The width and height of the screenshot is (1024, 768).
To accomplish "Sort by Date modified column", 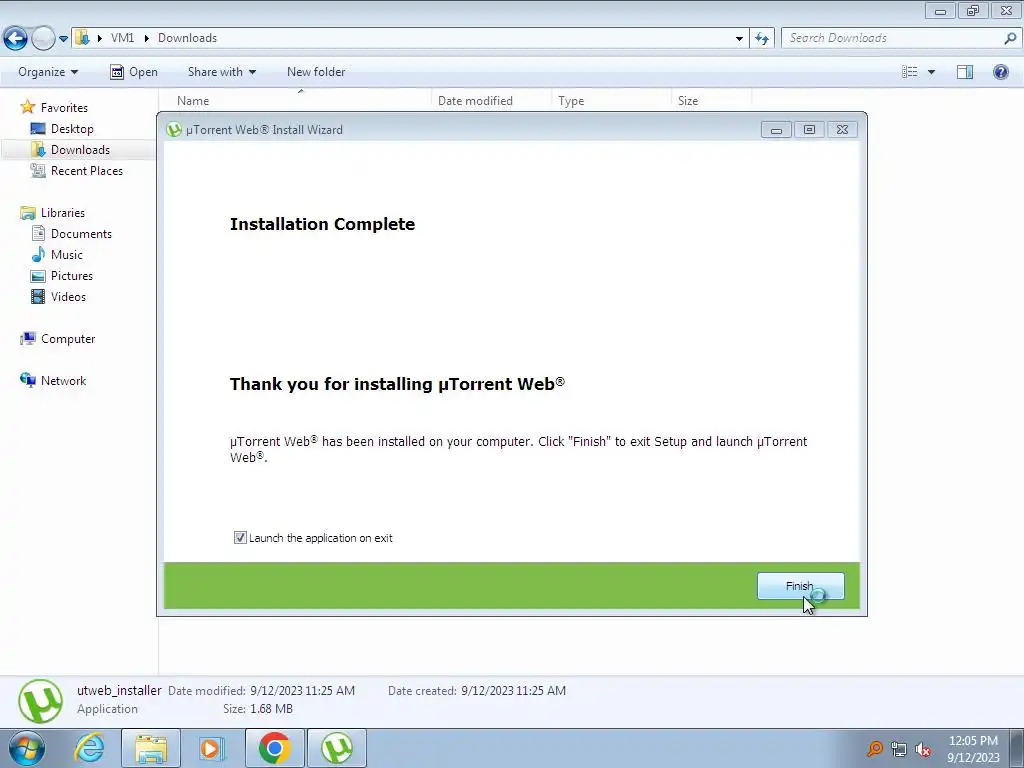I will pos(491,101).
